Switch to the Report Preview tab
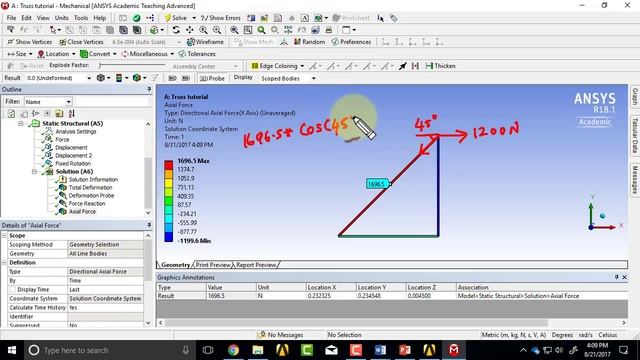The width and height of the screenshot is (640, 360). coord(256,265)
